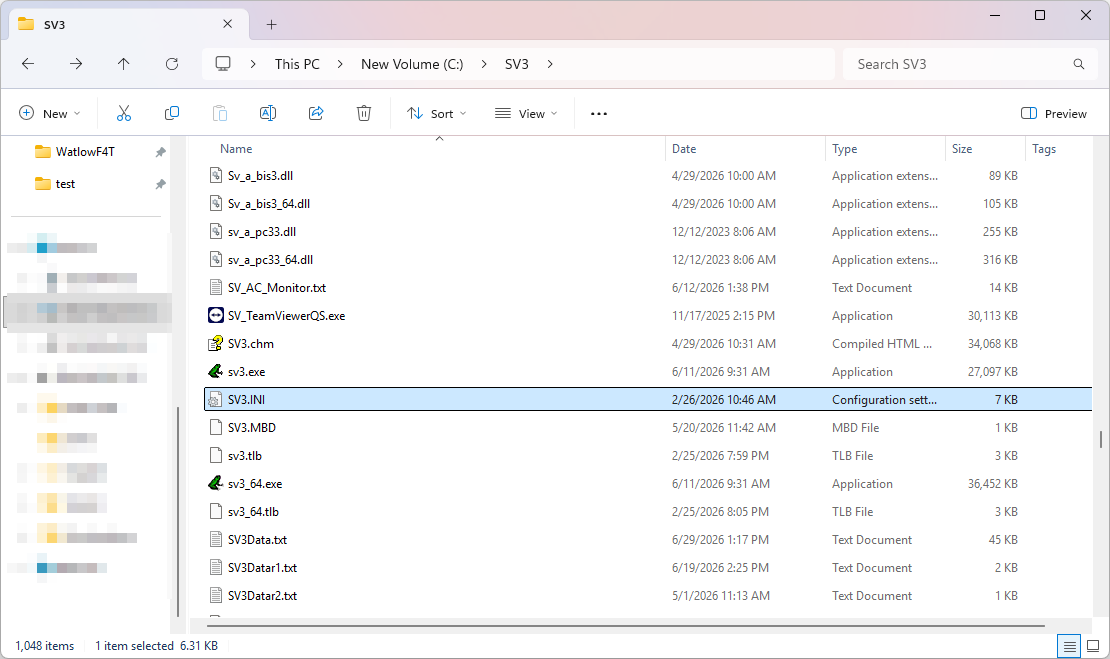Image resolution: width=1110 pixels, height=659 pixels.
Task: Expand chevron after New Volume (C:)
Action: point(484,64)
